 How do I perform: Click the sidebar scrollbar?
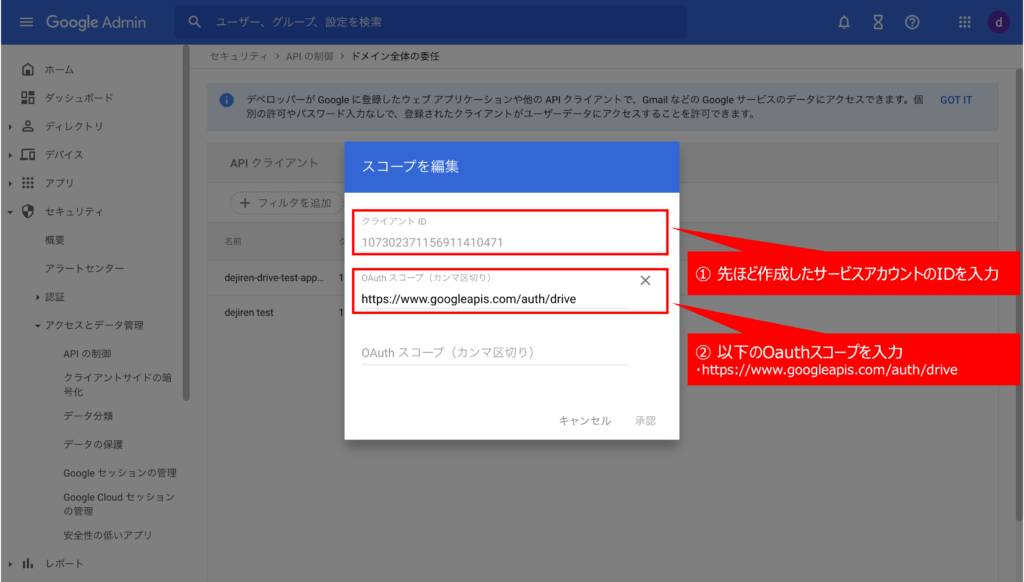coord(186,222)
